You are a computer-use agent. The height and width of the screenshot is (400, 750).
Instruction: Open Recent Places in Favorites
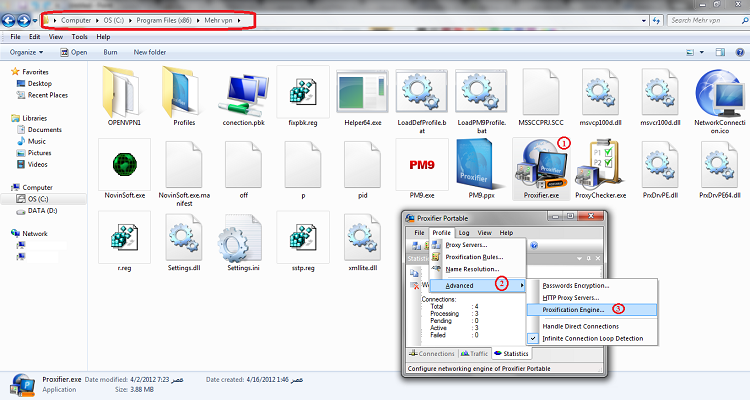43,95
